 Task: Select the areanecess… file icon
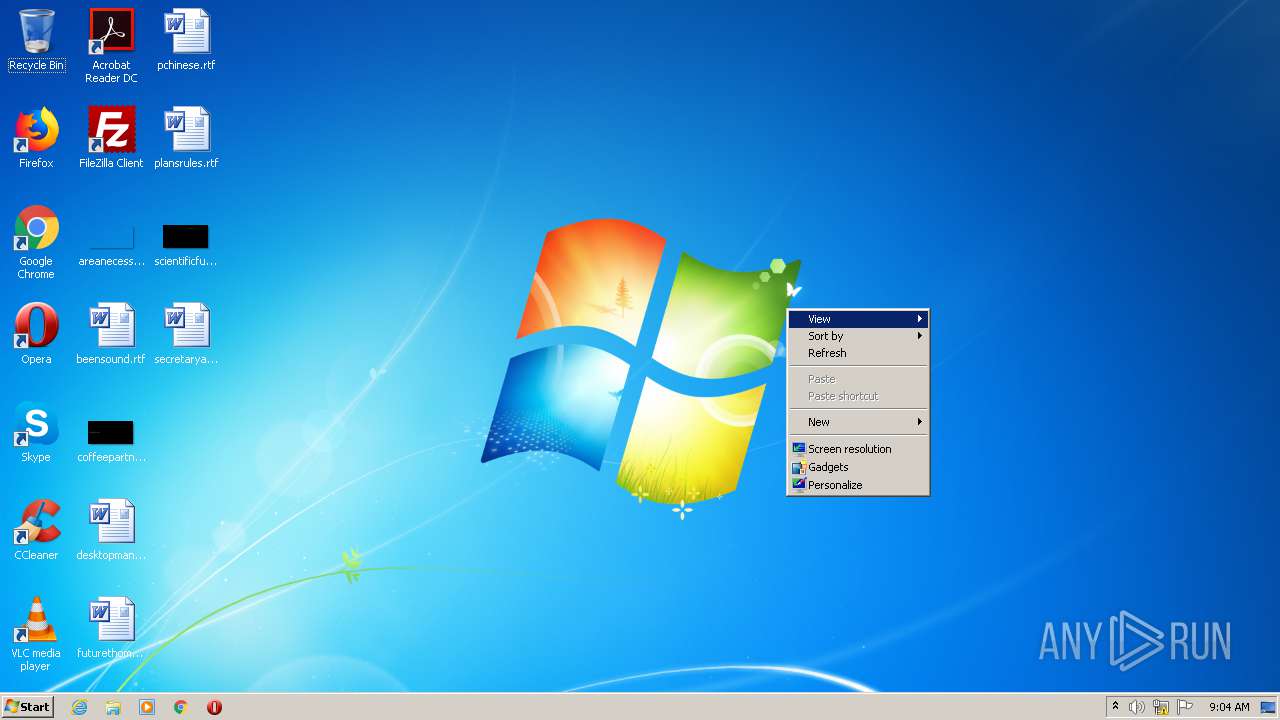(111, 245)
